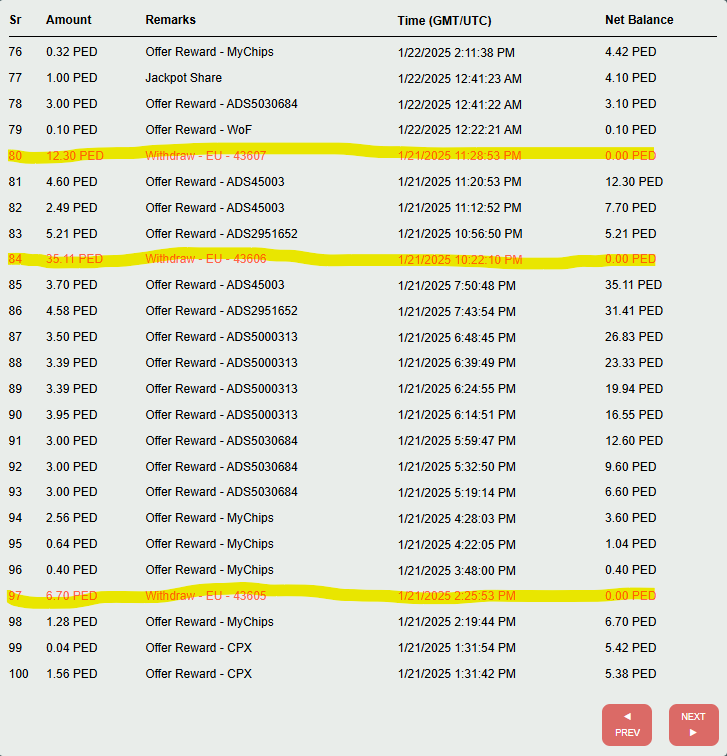Screen dimensions: 727x756
Task: Click the timestamp 1/22/2025 12:41:23 AM
Action: click(459, 79)
